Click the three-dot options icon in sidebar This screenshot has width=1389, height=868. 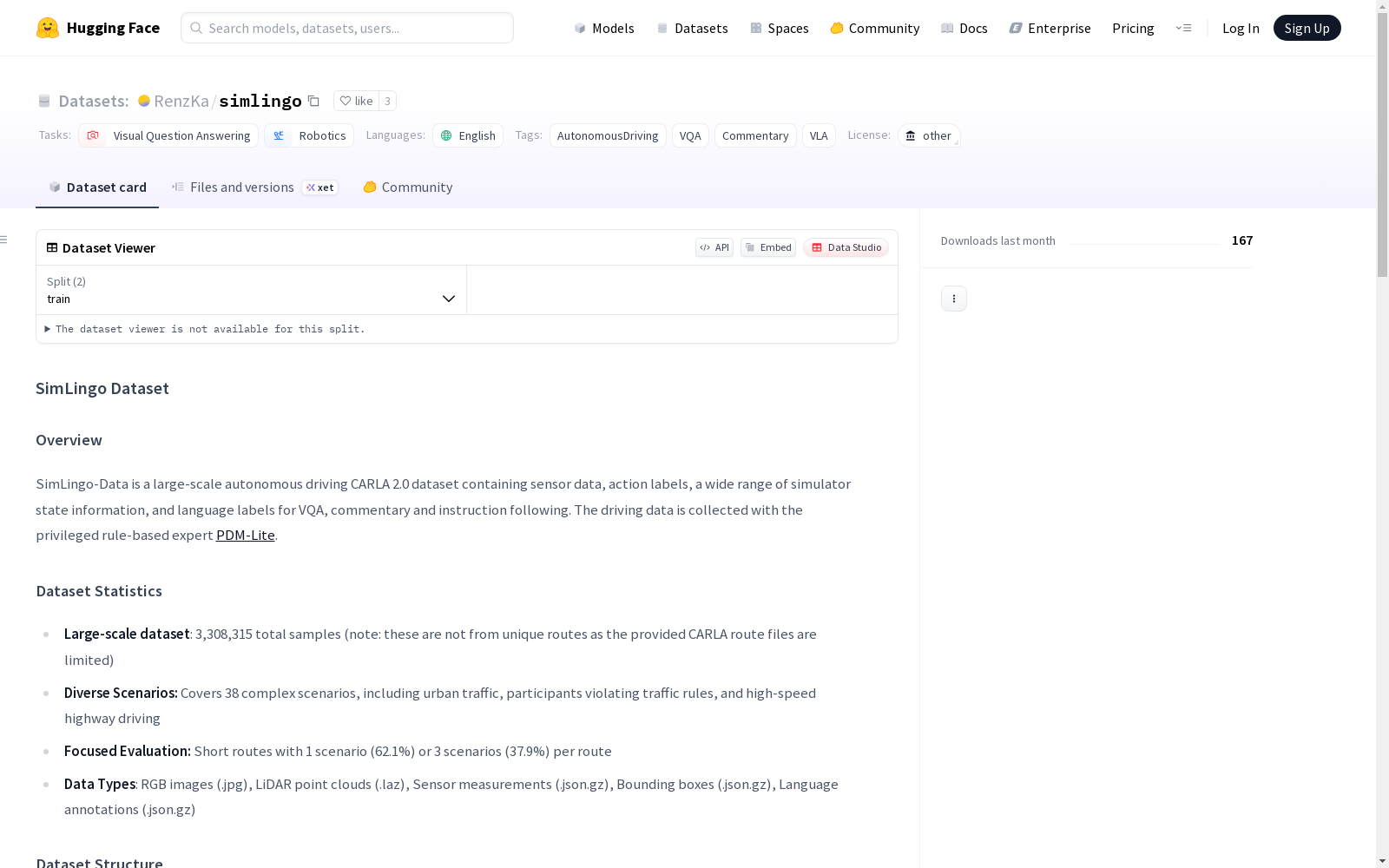click(x=953, y=299)
